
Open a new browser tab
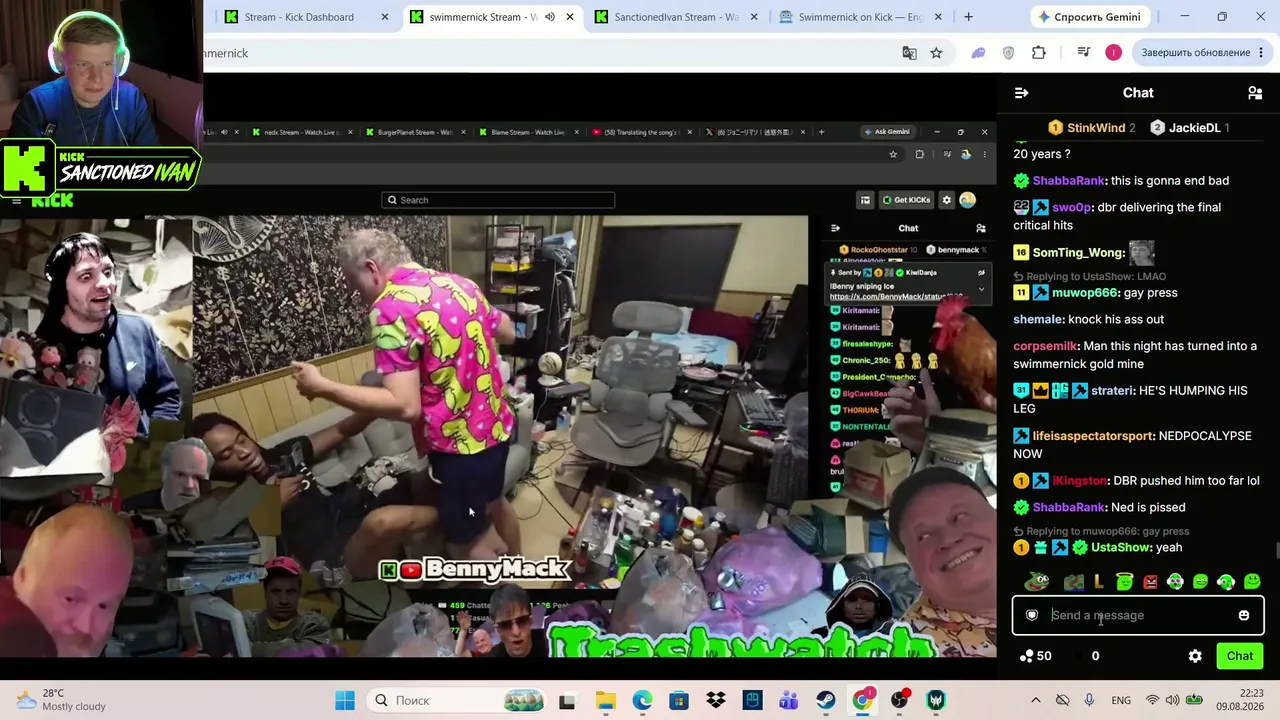[x=968, y=17]
